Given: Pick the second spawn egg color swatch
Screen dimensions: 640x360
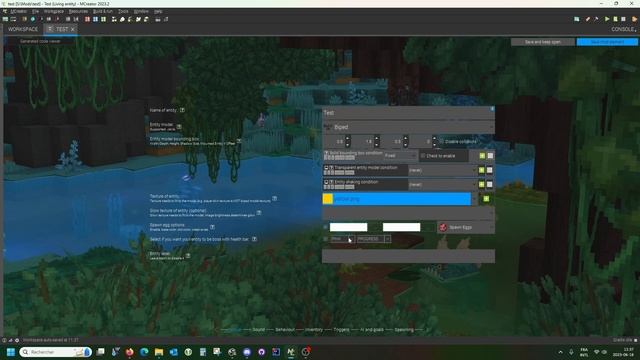Looking at the screenshot, I should (x=401, y=227).
